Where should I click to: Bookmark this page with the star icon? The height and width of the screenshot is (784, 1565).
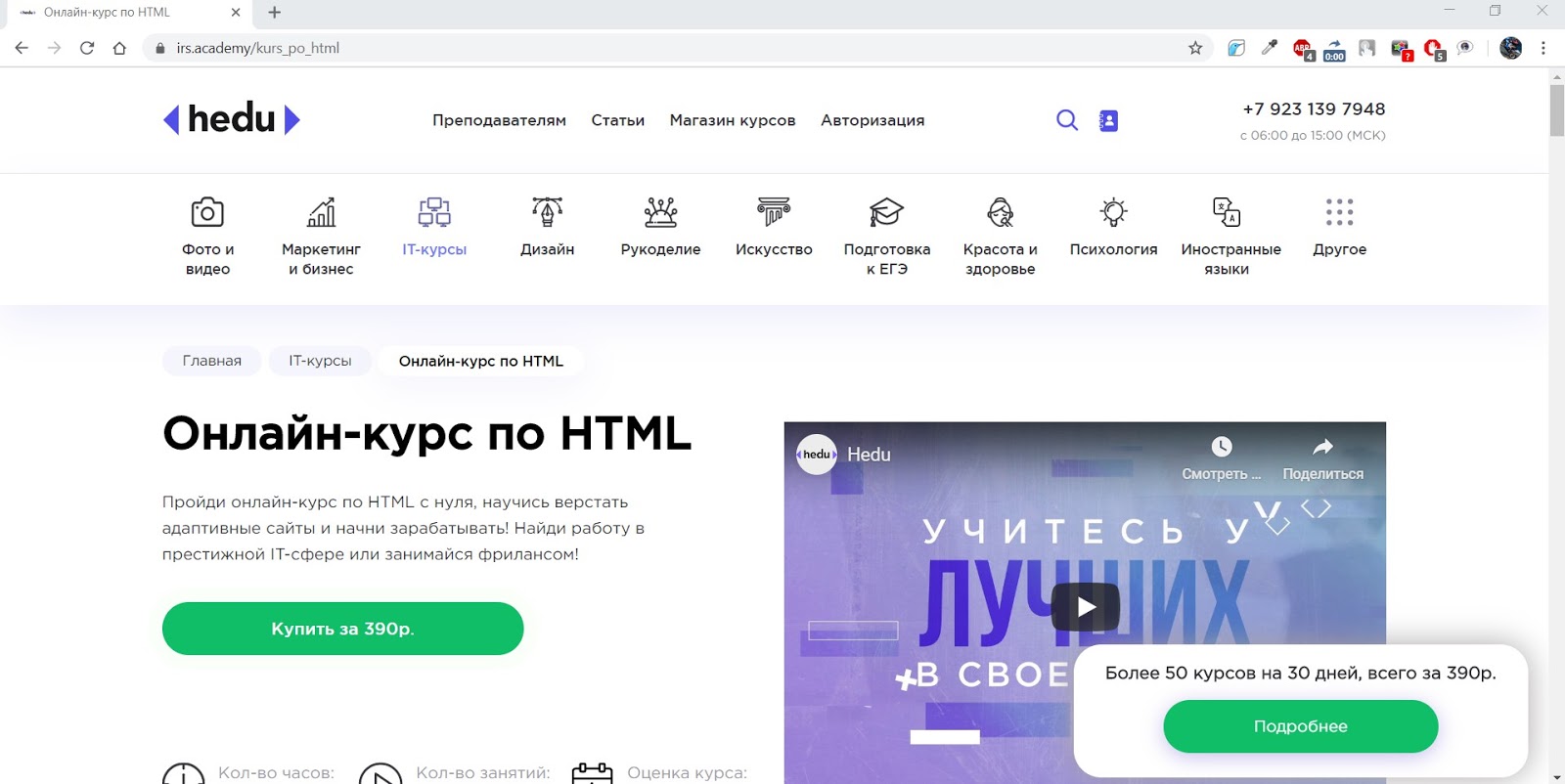point(1195,48)
